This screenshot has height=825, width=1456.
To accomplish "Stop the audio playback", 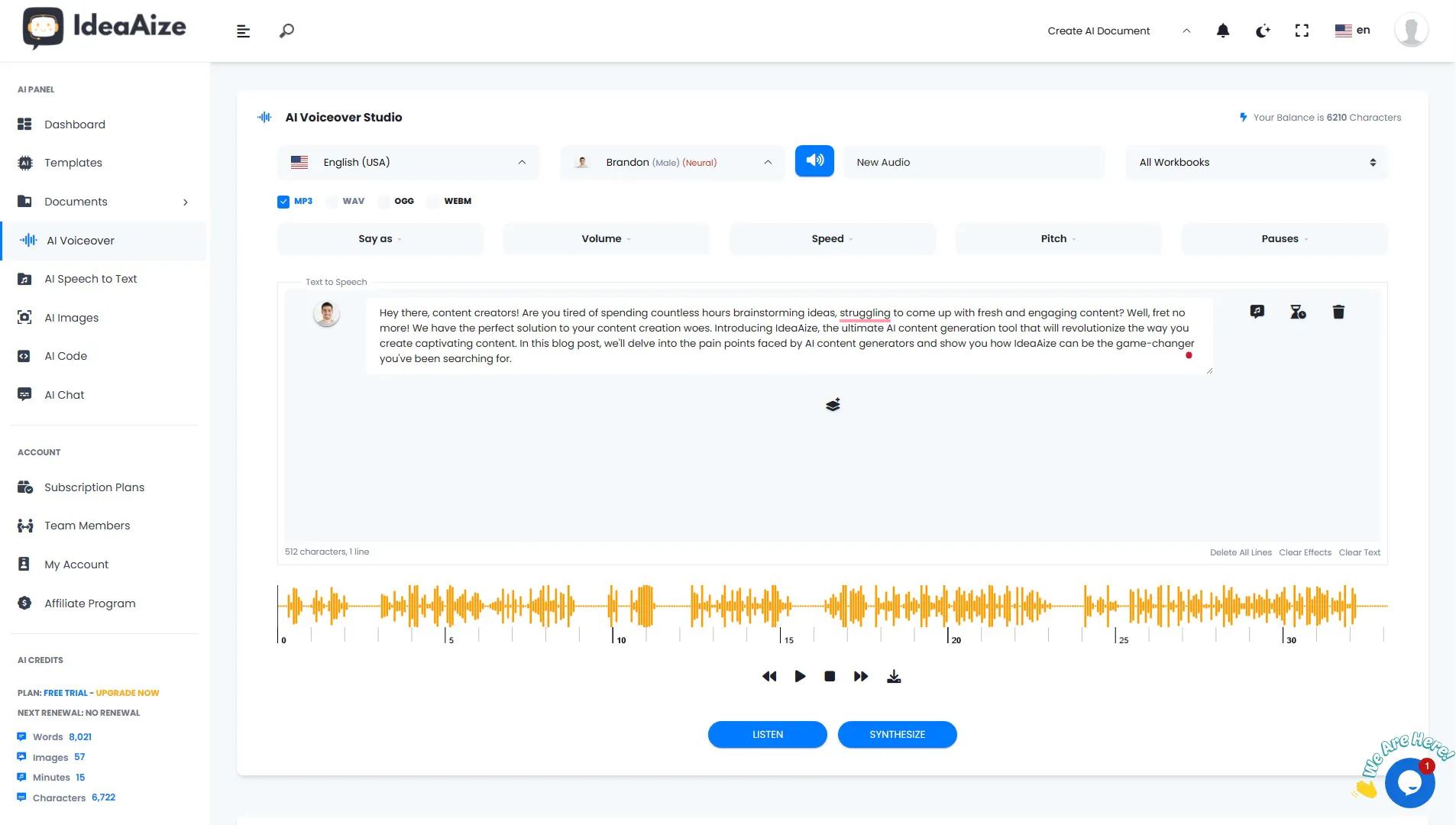I will 830,676.
